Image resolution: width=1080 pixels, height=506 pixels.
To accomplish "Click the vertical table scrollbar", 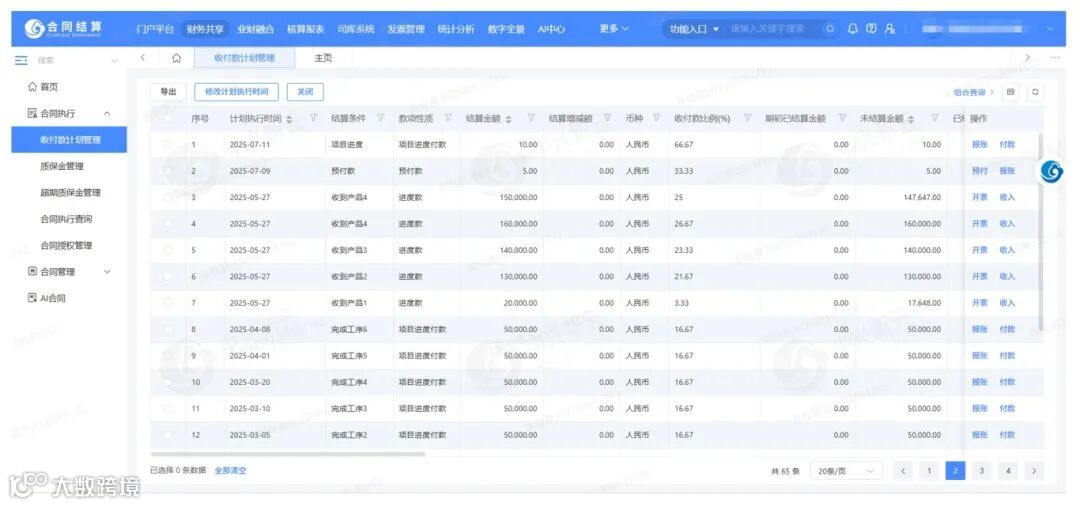I will click(1041, 231).
